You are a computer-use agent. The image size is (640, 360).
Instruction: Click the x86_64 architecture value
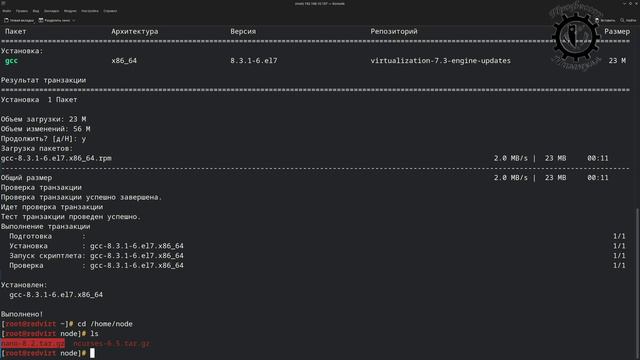click(124, 60)
